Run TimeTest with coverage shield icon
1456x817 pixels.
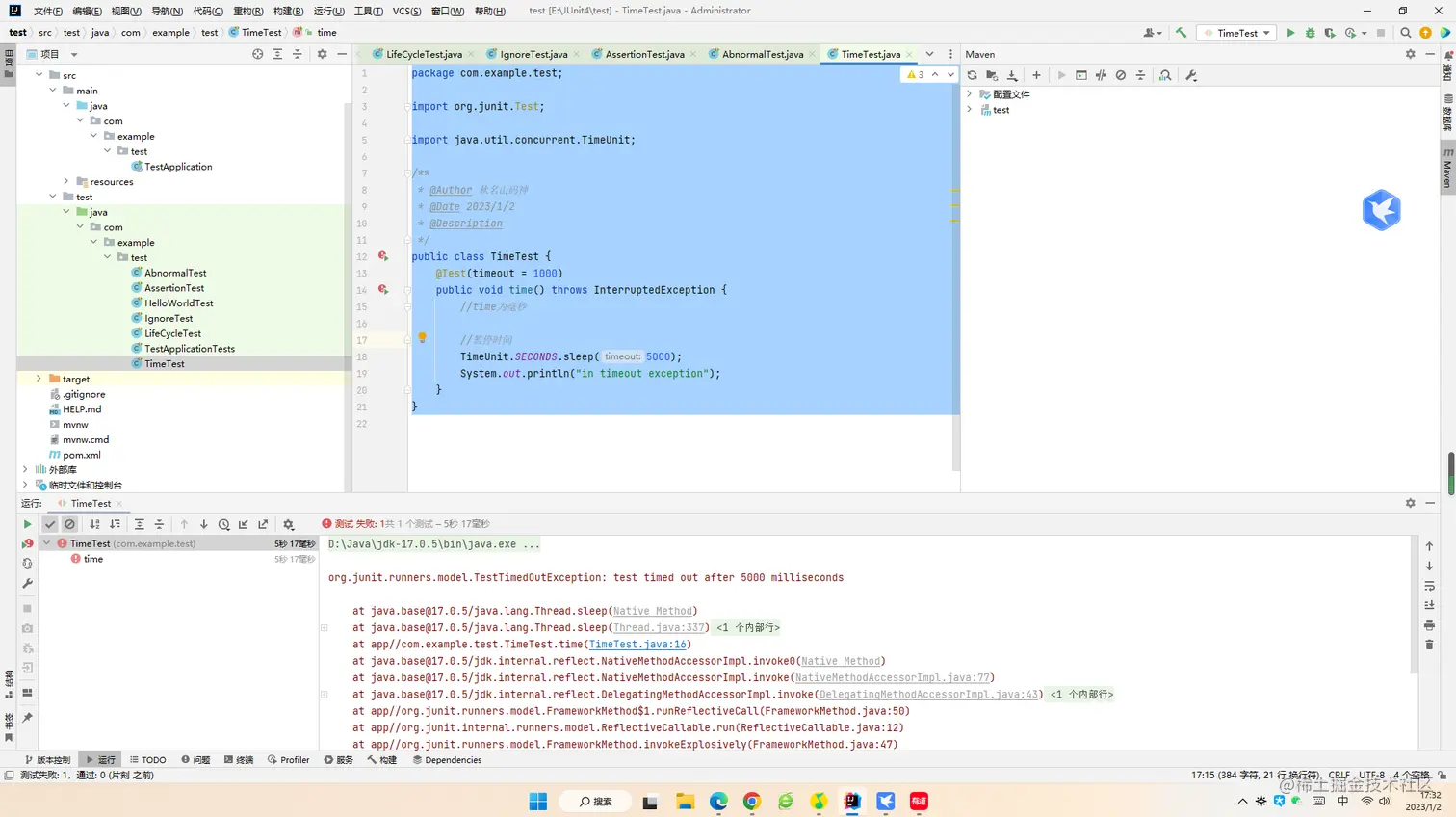point(1330,33)
